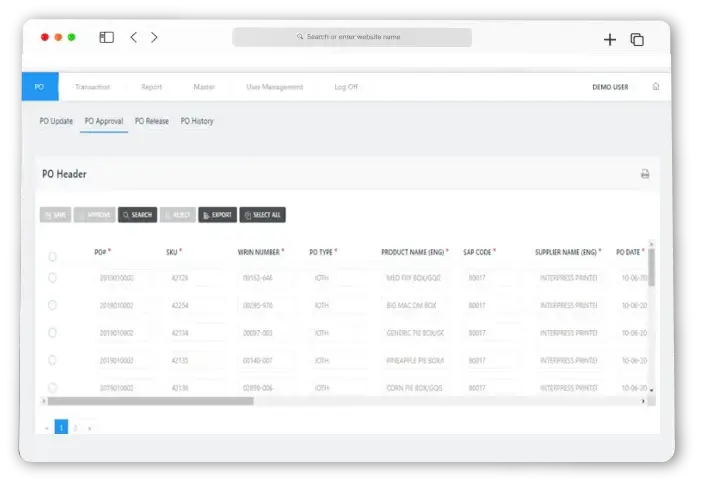Toggle the browser sidebar icon
This screenshot has height=485, width=701.
point(106,38)
